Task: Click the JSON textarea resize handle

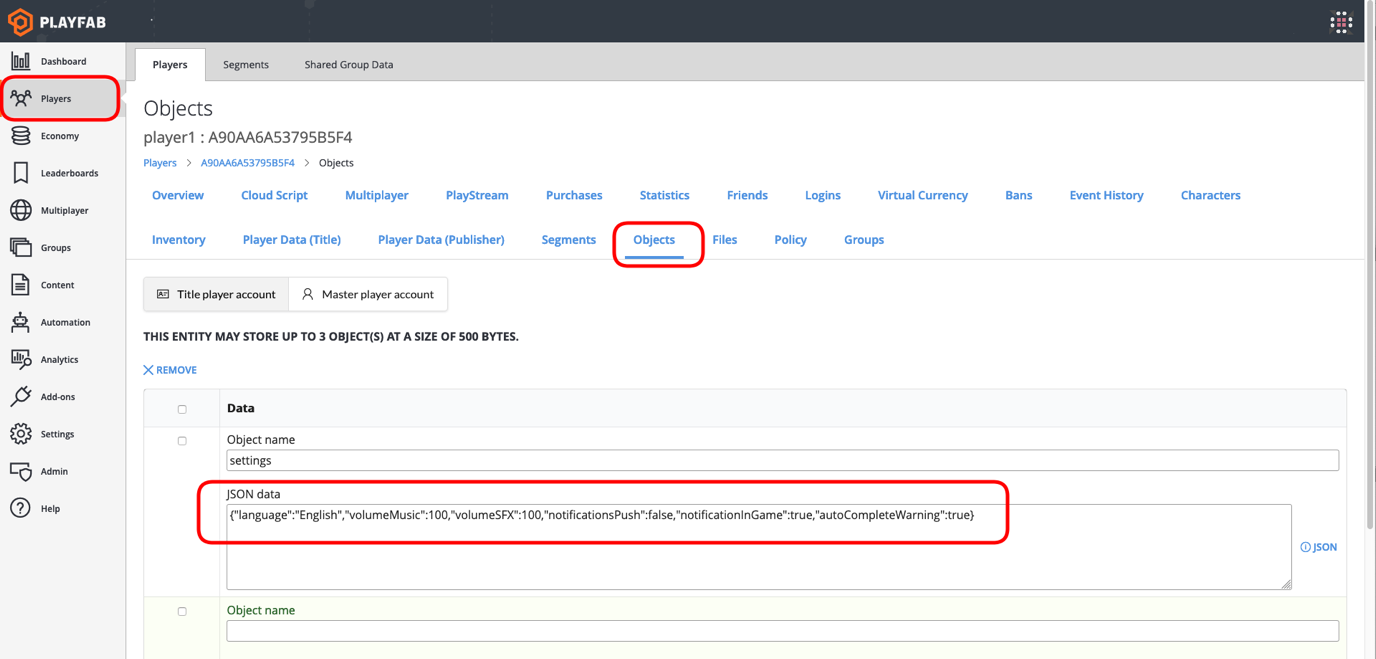Action: (x=1286, y=584)
